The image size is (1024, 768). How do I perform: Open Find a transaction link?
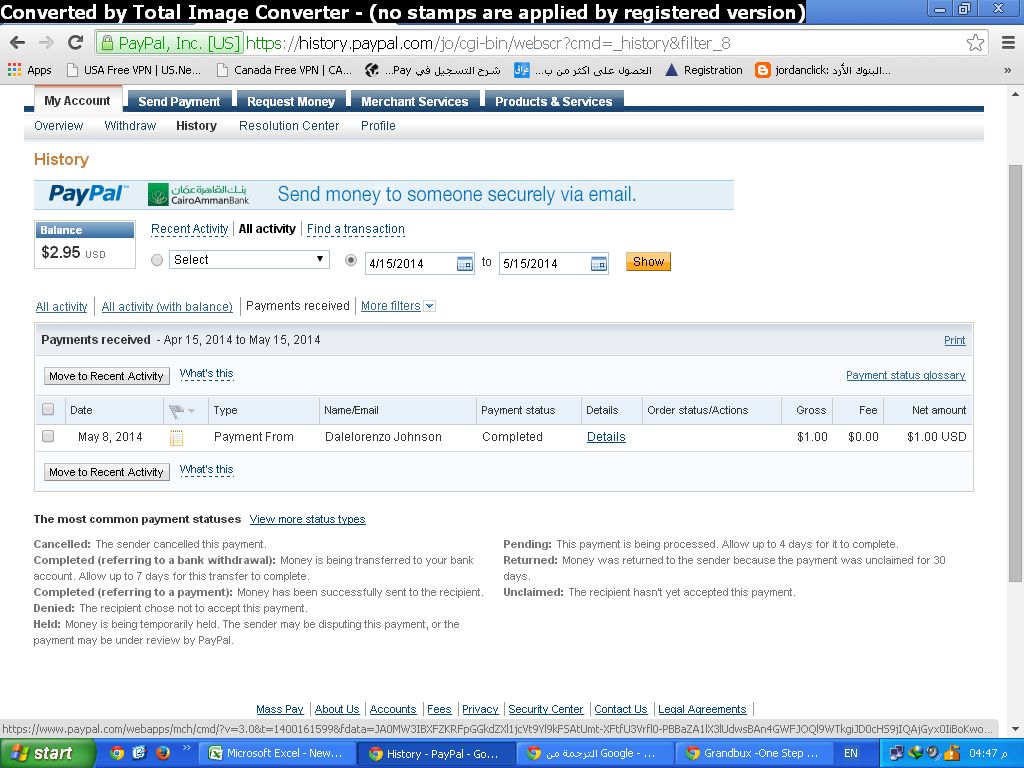click(355, 229)
